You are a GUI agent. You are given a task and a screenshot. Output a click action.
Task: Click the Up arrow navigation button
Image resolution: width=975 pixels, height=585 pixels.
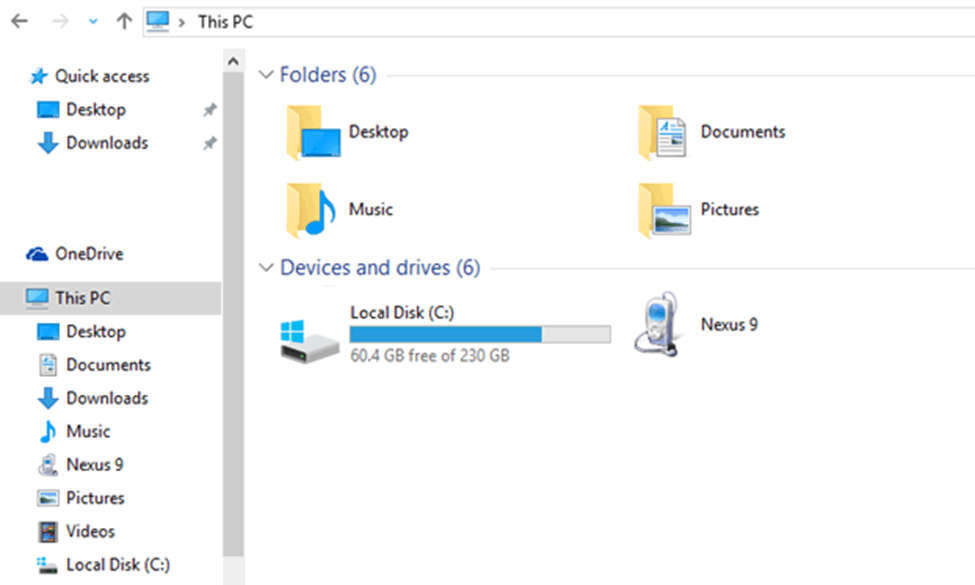click(x=124, y=21)
